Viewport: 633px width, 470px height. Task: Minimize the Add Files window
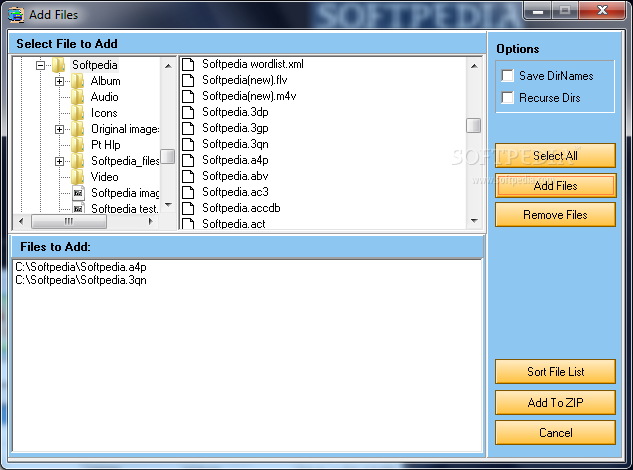538,10
